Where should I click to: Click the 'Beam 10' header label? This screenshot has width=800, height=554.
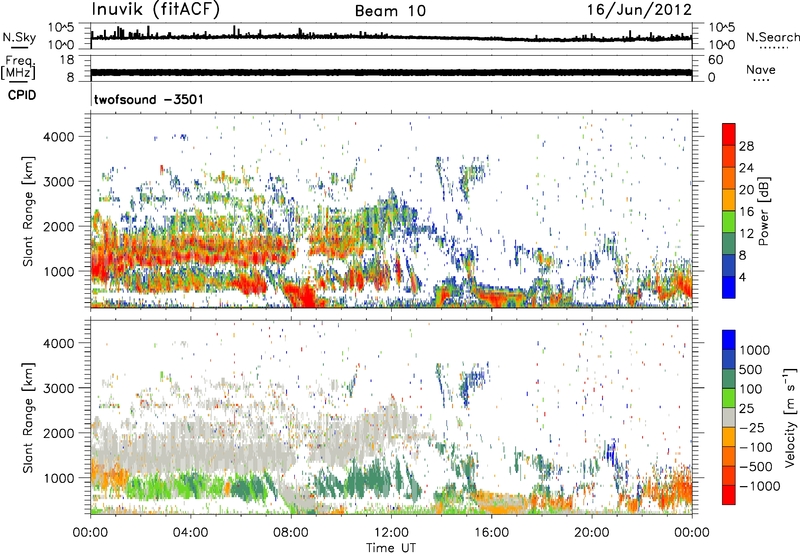[390, 11]
